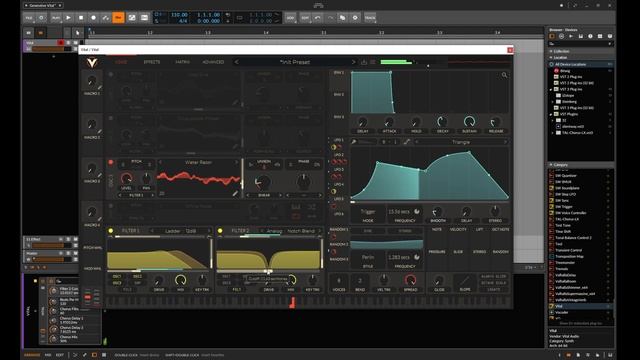
Task: Click the Init Preset name field
Action: pos(295,62)
